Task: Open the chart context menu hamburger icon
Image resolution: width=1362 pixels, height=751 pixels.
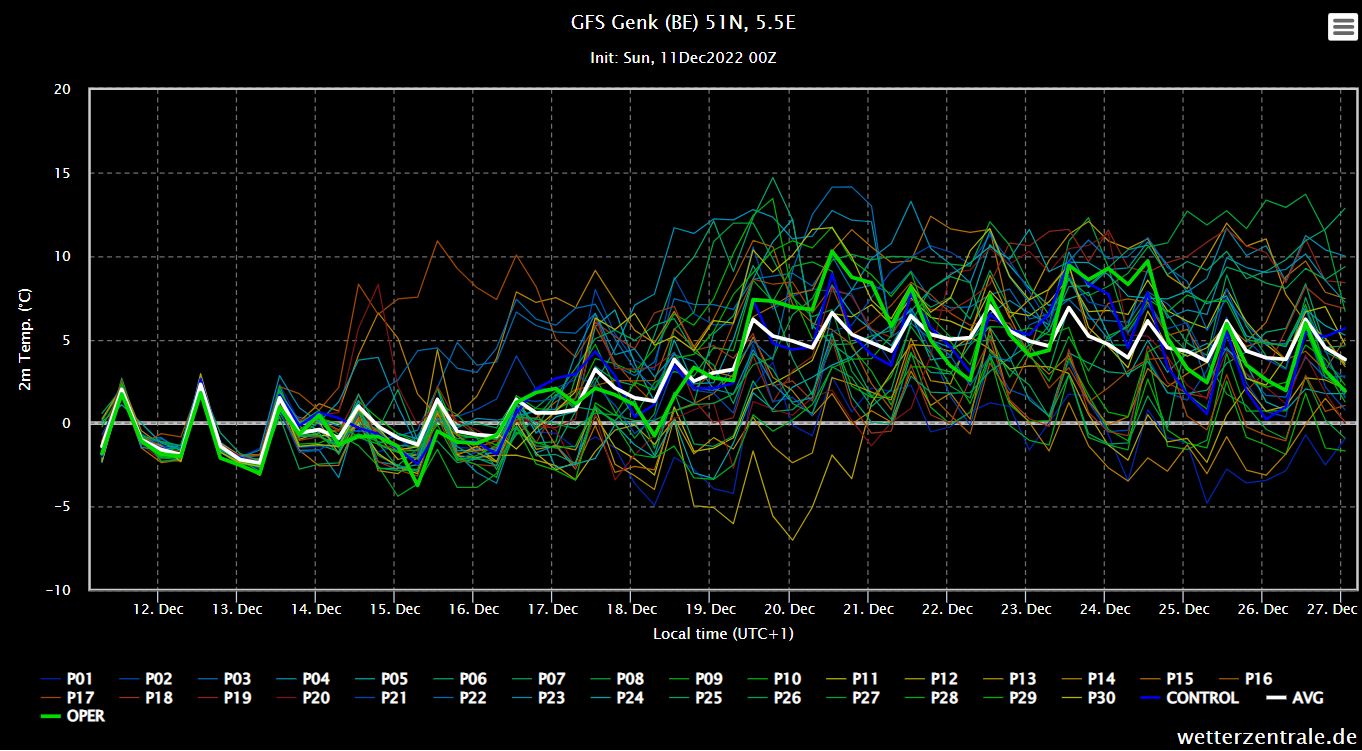Action: [1342, 27]
